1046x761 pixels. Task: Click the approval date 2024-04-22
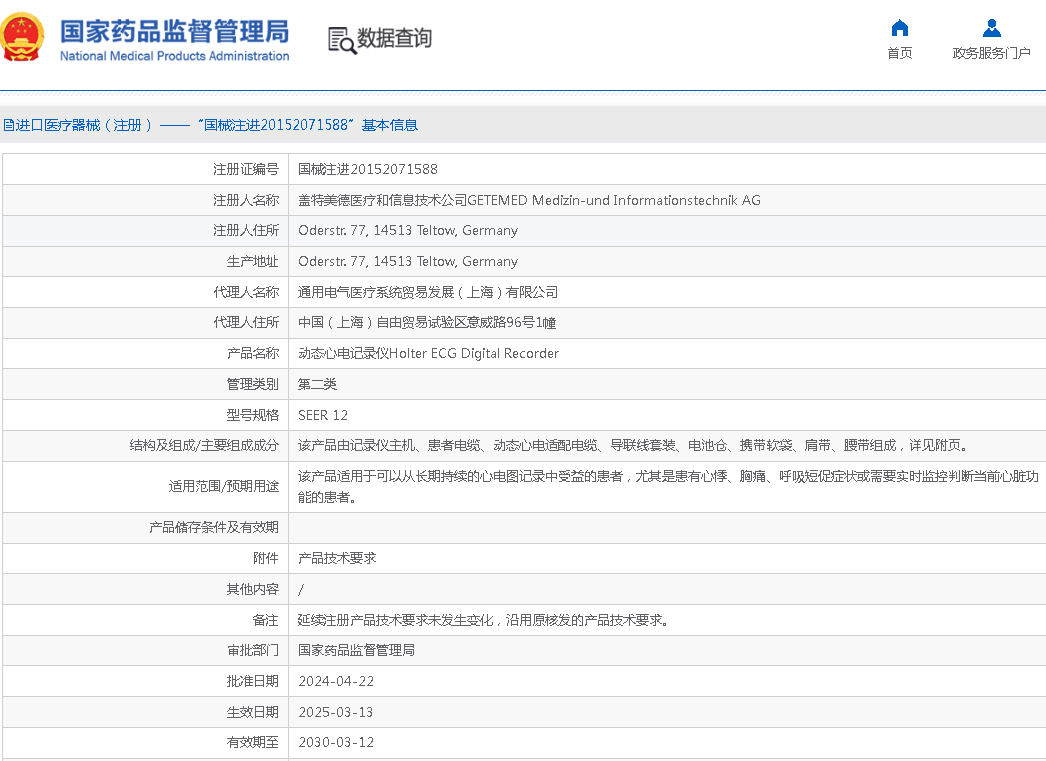(336, 681)
